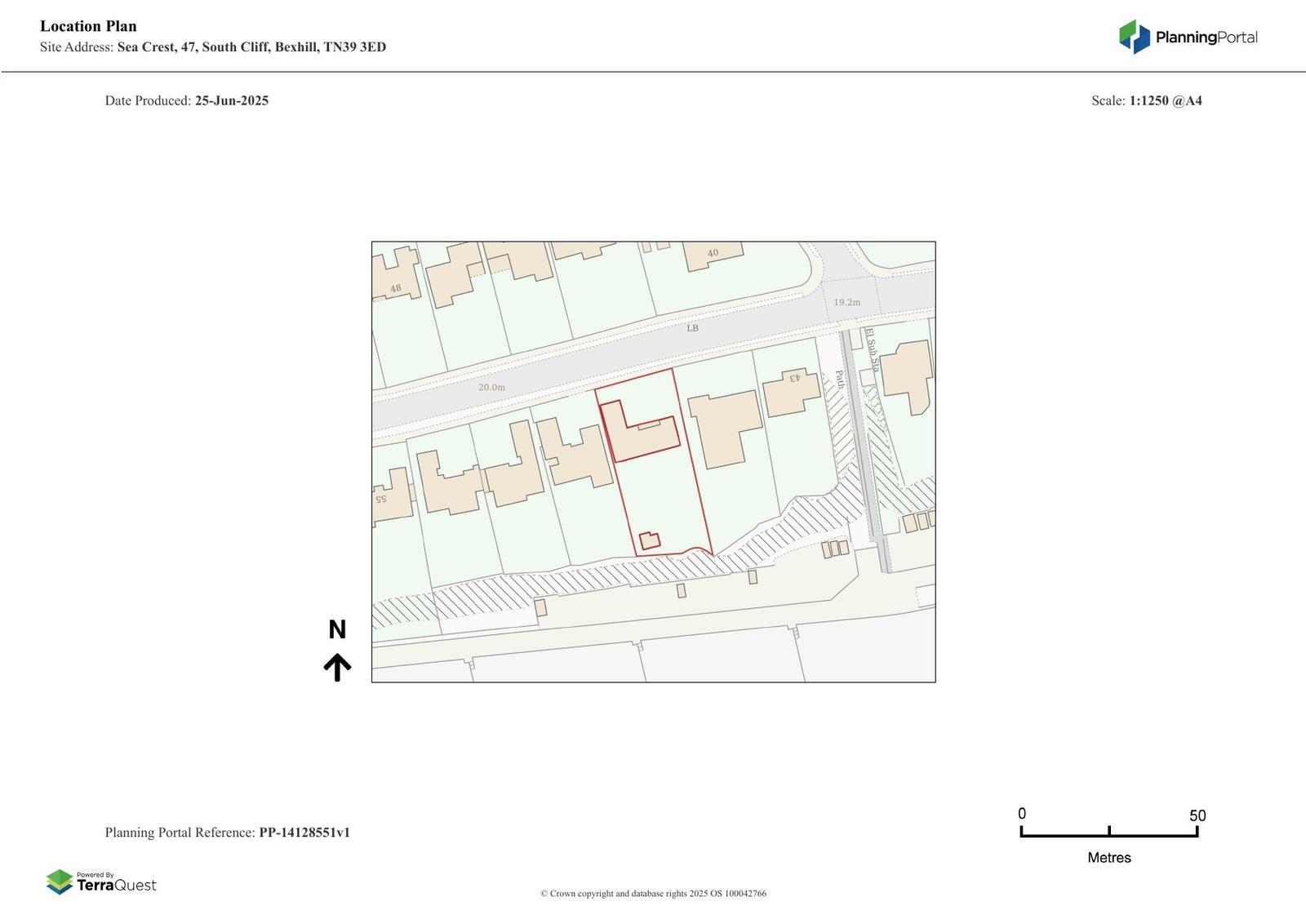
Task: Click the Planning Portal cube logo
Action: tap(1134, 37)
